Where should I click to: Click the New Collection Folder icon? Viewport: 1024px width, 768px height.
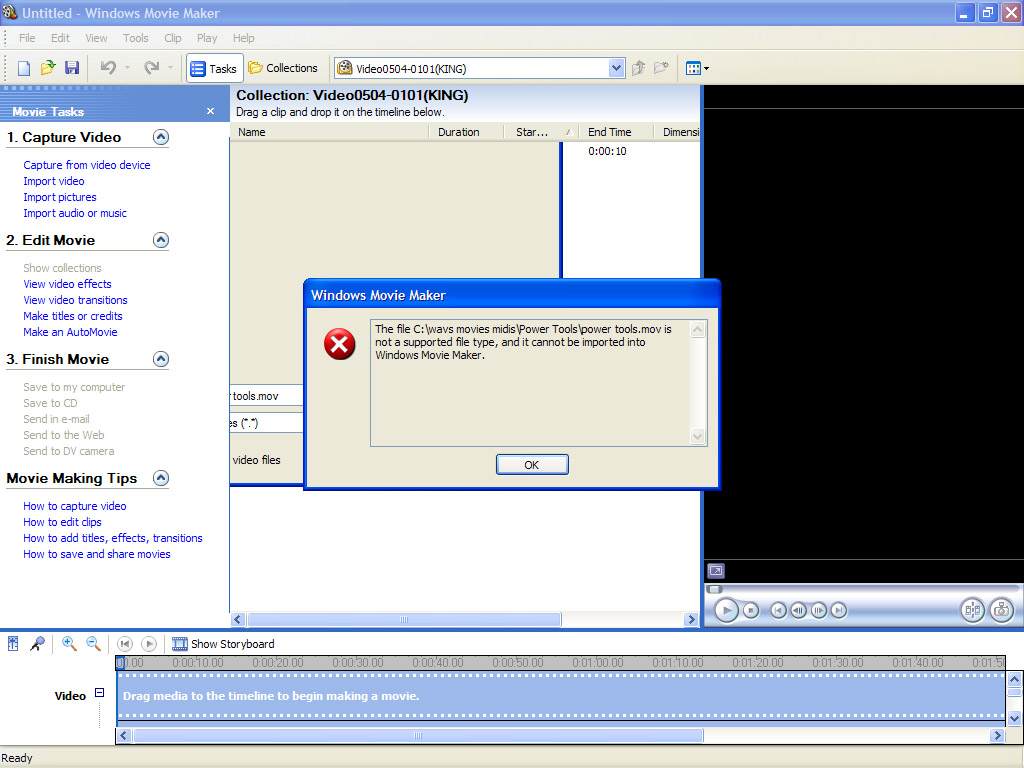(x=662, y=68)
